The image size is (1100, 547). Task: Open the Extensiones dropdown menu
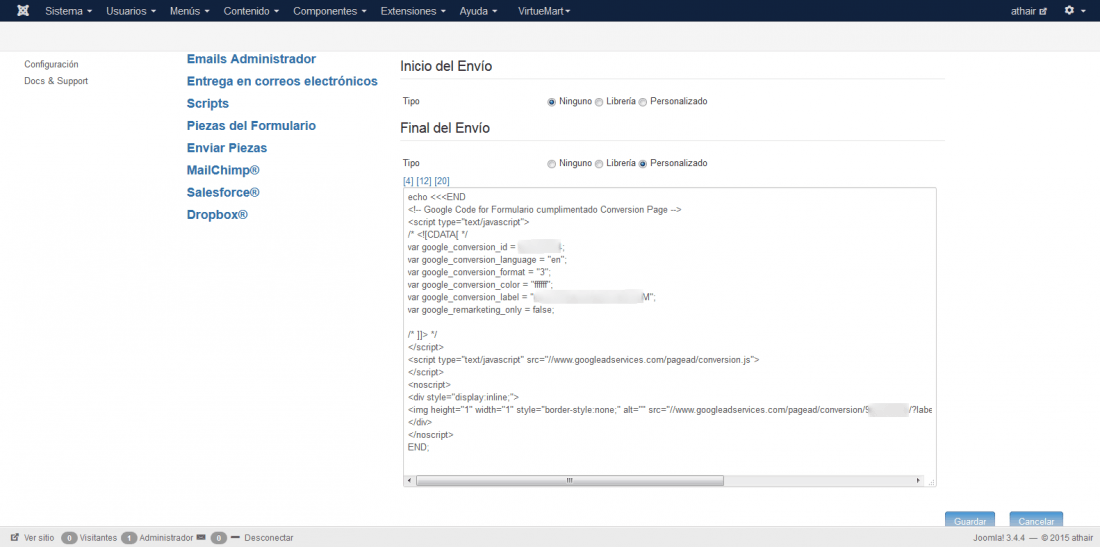[x=412, y=11]
